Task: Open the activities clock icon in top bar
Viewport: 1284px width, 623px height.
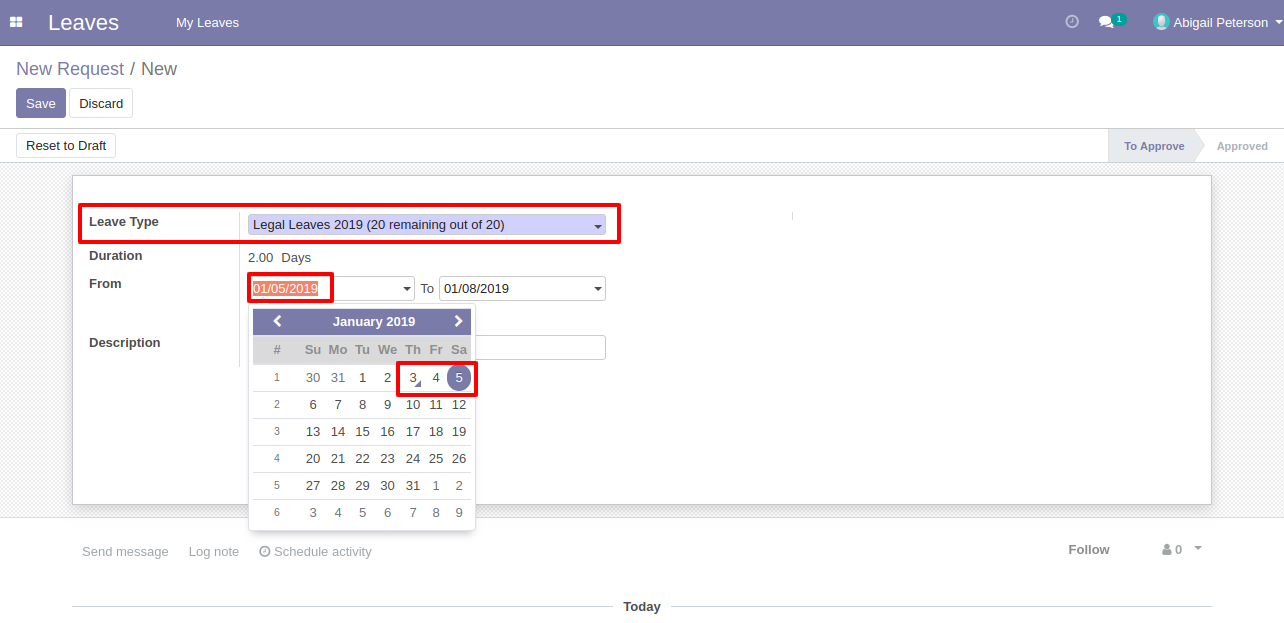Action: coord(1072,21)
